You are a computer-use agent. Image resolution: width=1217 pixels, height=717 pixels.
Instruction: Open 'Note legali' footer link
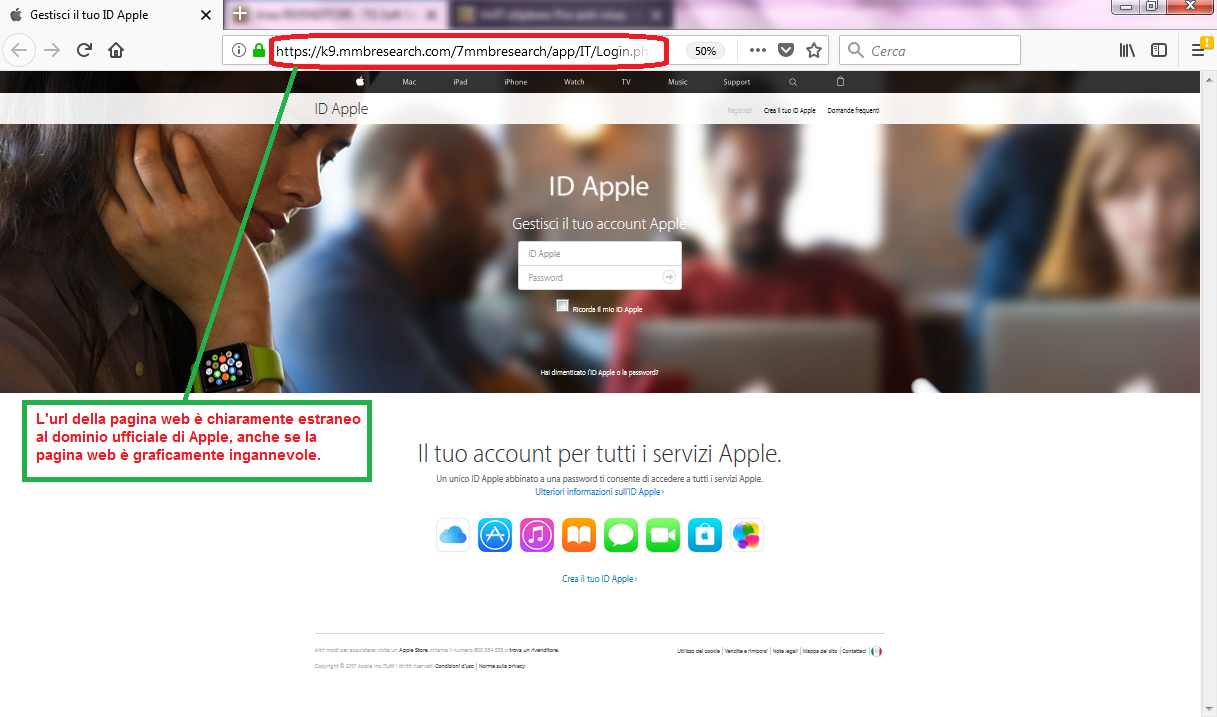click(785, 651)
